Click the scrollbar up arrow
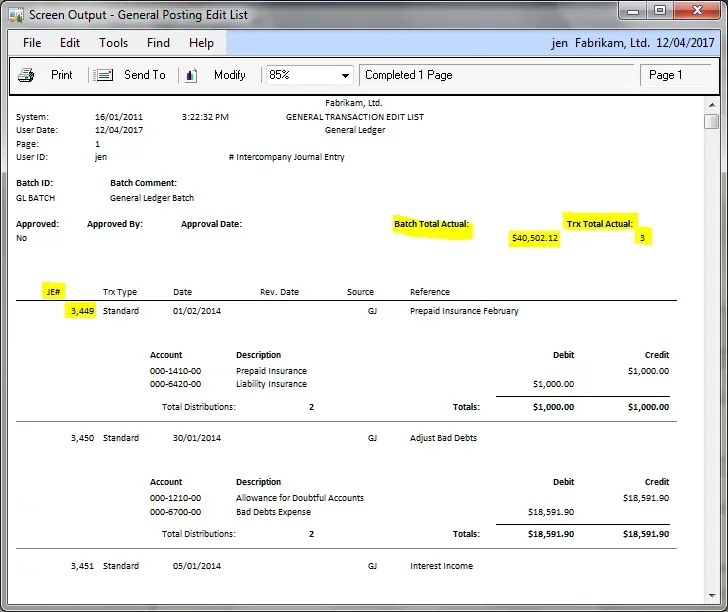The width and height of the screenshot is (728, 612). coord(711,104)
